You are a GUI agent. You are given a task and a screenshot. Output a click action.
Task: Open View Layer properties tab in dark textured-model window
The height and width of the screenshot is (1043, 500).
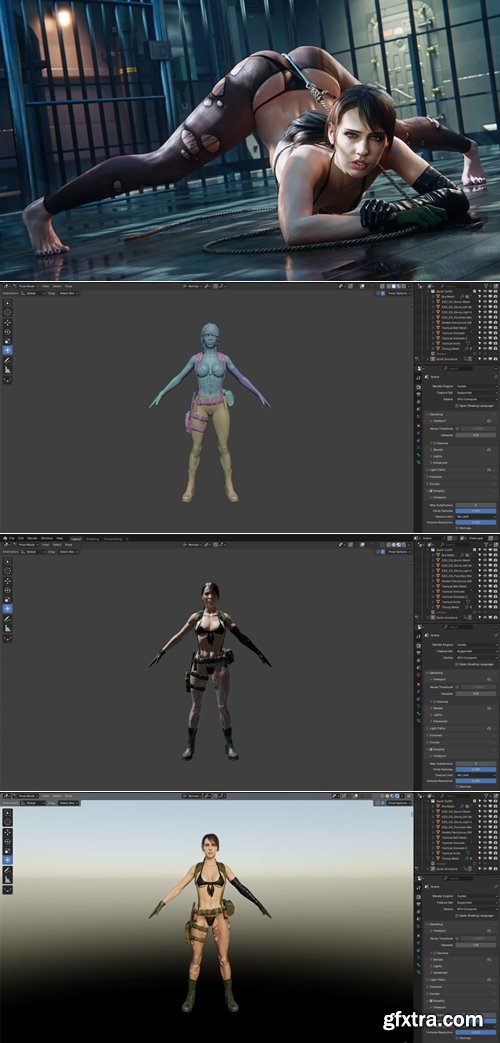tap(418, 661)
